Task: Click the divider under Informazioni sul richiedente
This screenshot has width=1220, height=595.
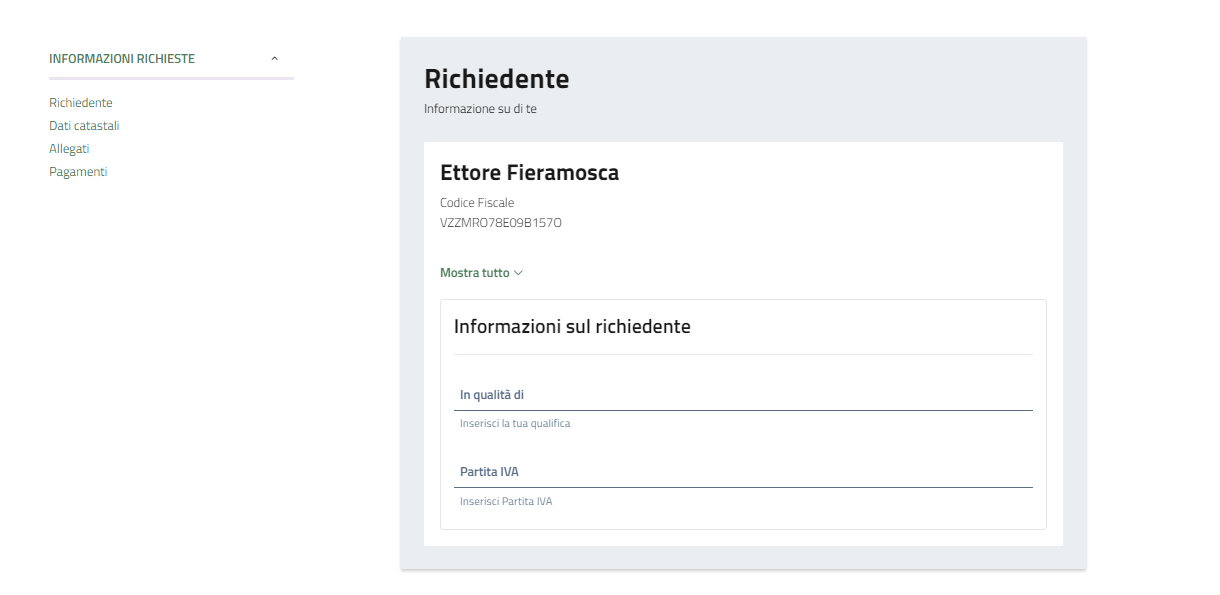Action: click(x=743, y=354)
